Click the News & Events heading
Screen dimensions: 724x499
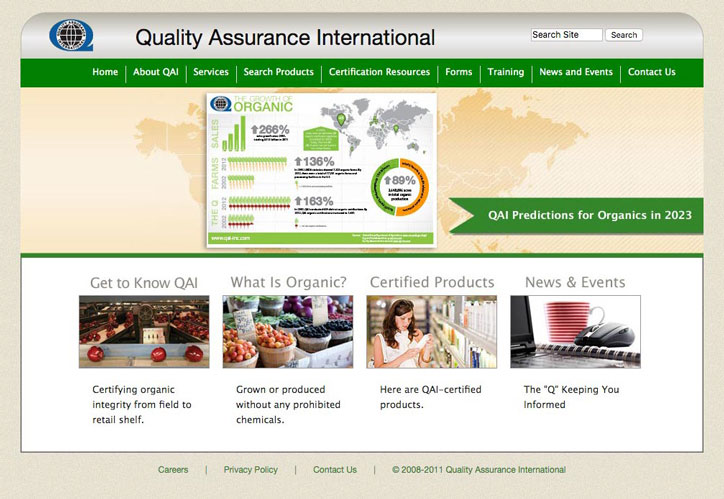pos(575,282)
